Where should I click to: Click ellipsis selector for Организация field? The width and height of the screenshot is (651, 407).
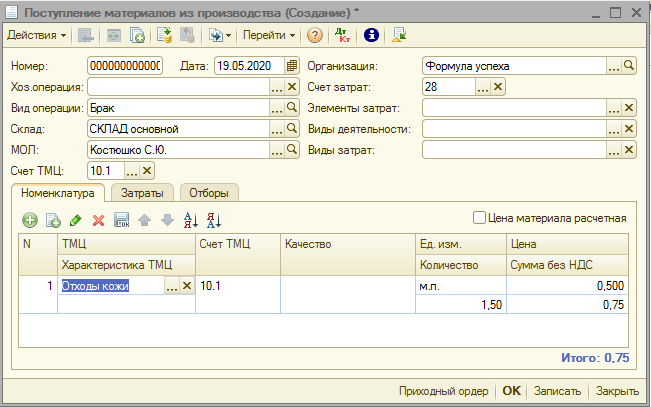point(614,66)
